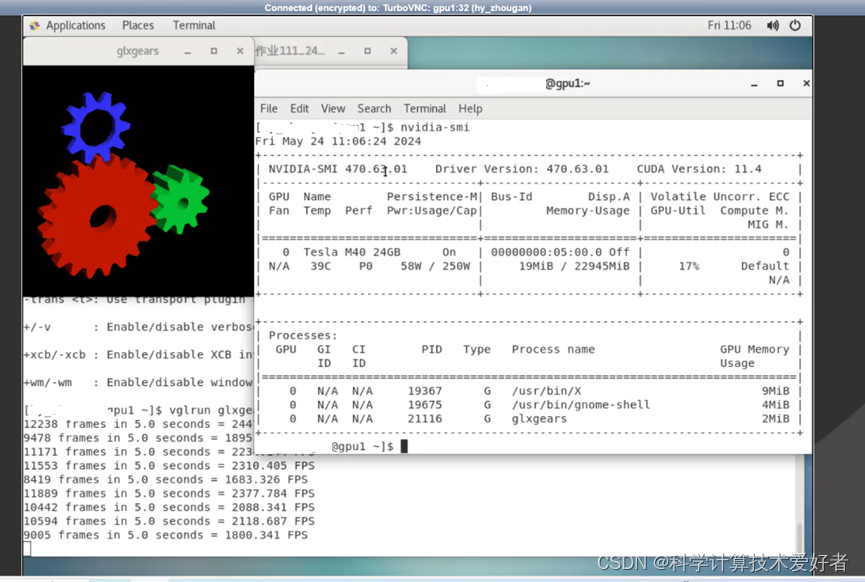Image resolution: width=865 pixels, height=582 pixels.
Task: Click the 'vglrun glxge' command line
Action: point(211,410)
